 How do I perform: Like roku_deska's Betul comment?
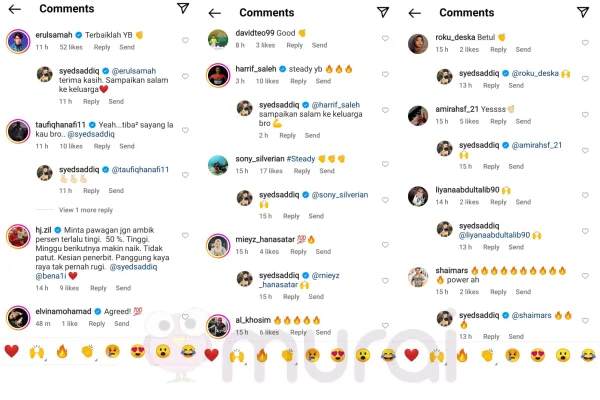point(585,42)
